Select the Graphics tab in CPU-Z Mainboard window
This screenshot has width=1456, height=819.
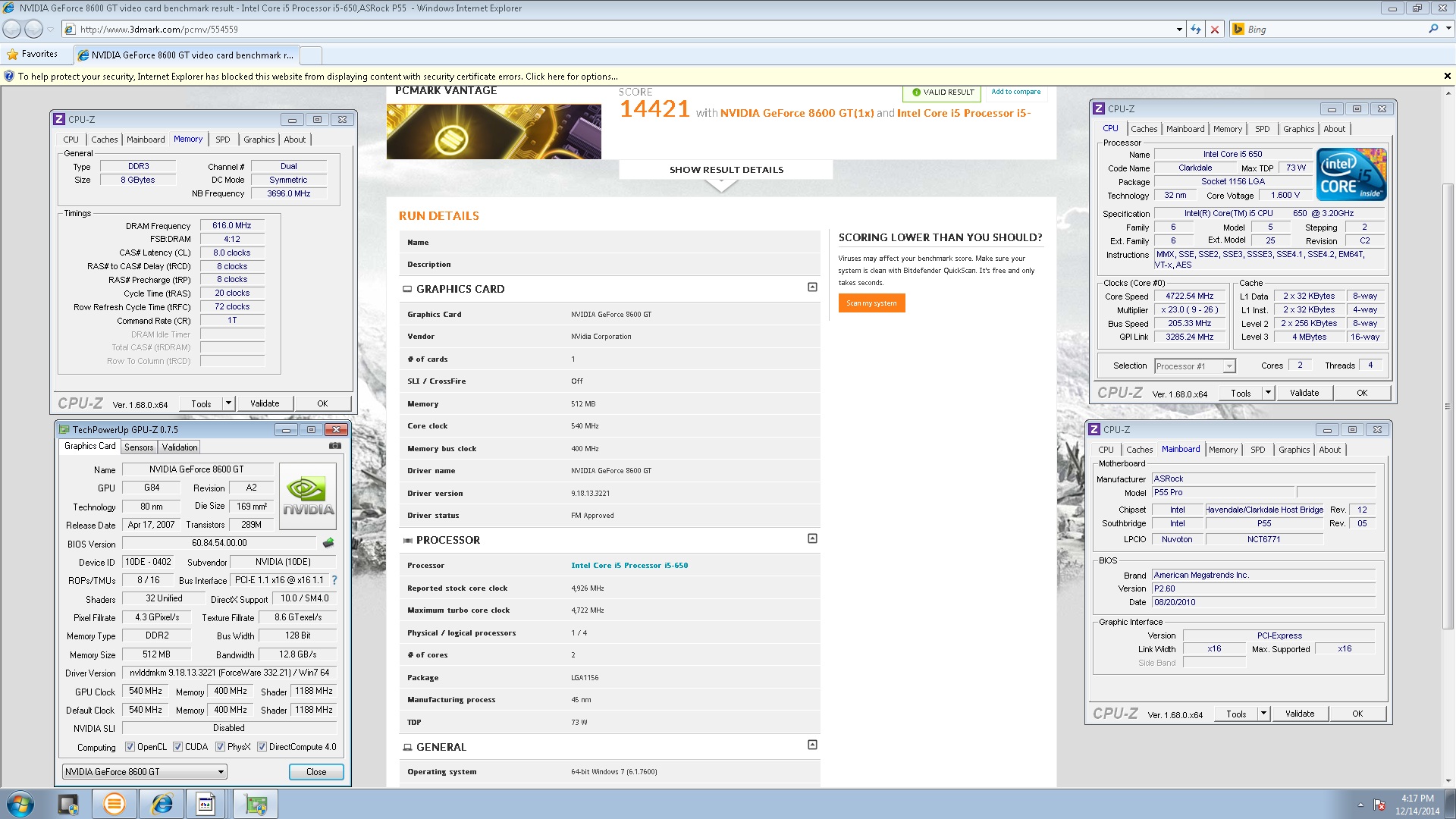point(1294,450)
